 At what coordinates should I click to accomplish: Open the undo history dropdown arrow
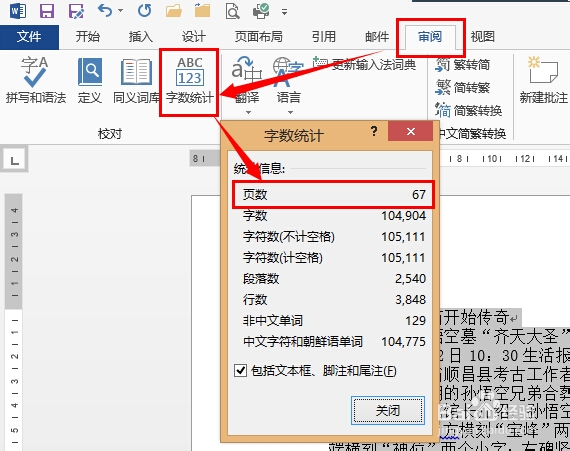tap(121, 11)
